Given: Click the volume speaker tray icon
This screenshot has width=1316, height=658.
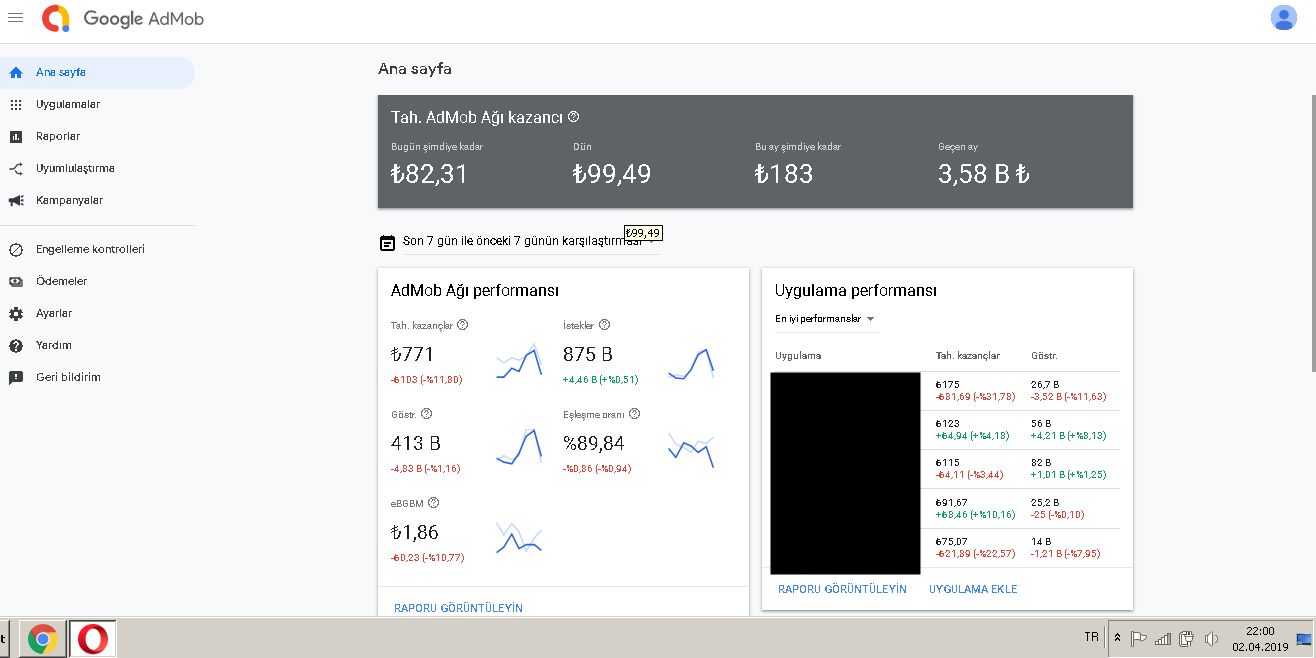Looking at the screenshot, I should coord(1211,638).
